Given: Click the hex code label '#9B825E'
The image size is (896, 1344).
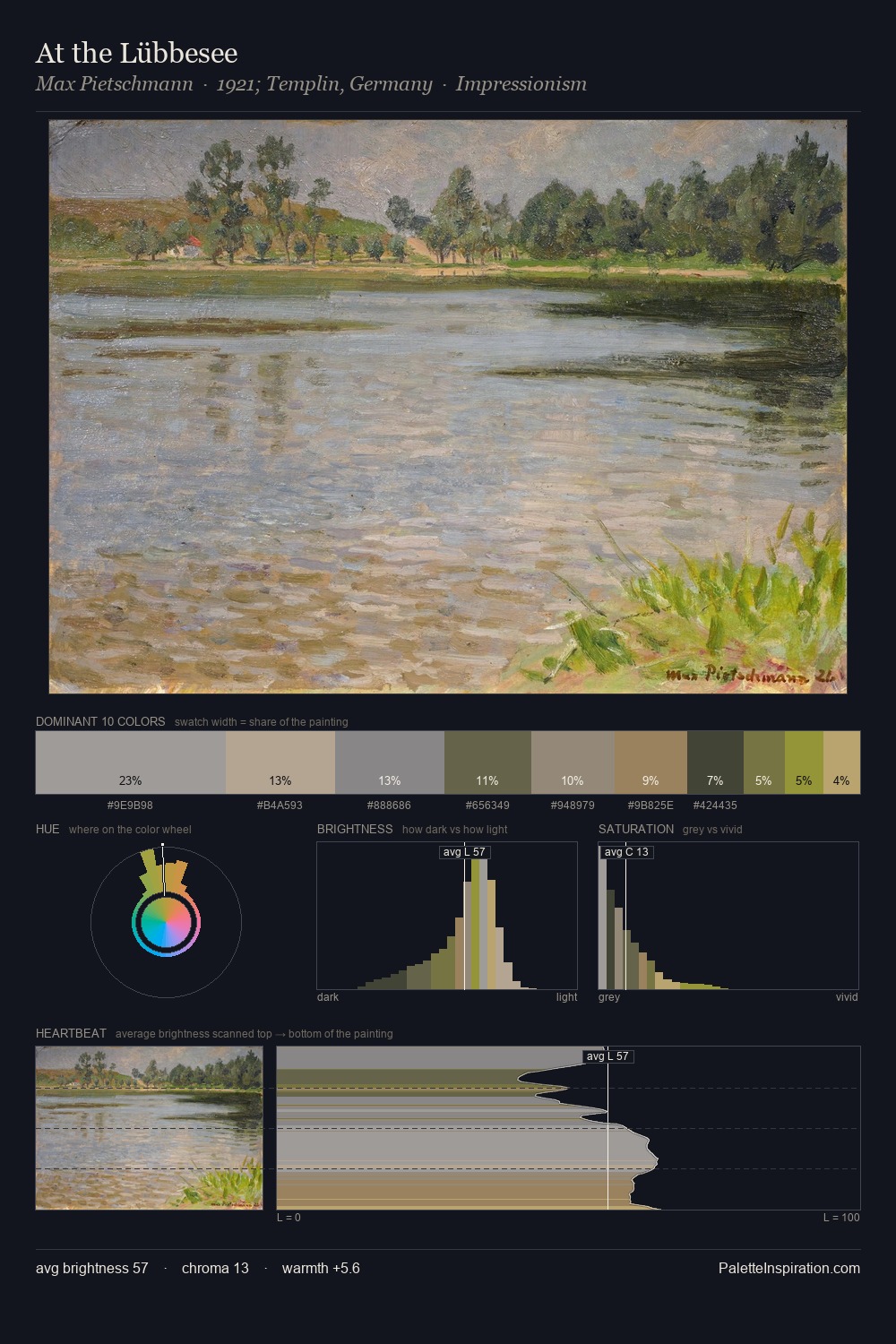Looking at the screenshot, I should pos(650,806).
